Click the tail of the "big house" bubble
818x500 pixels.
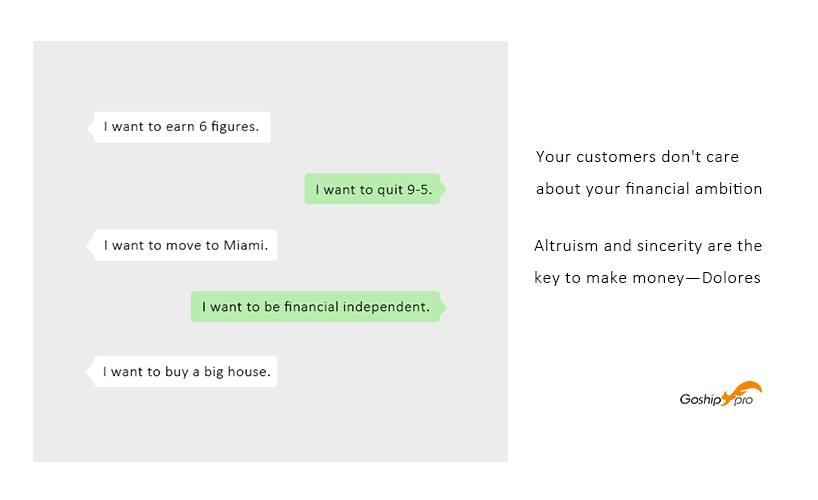(91, 372)
